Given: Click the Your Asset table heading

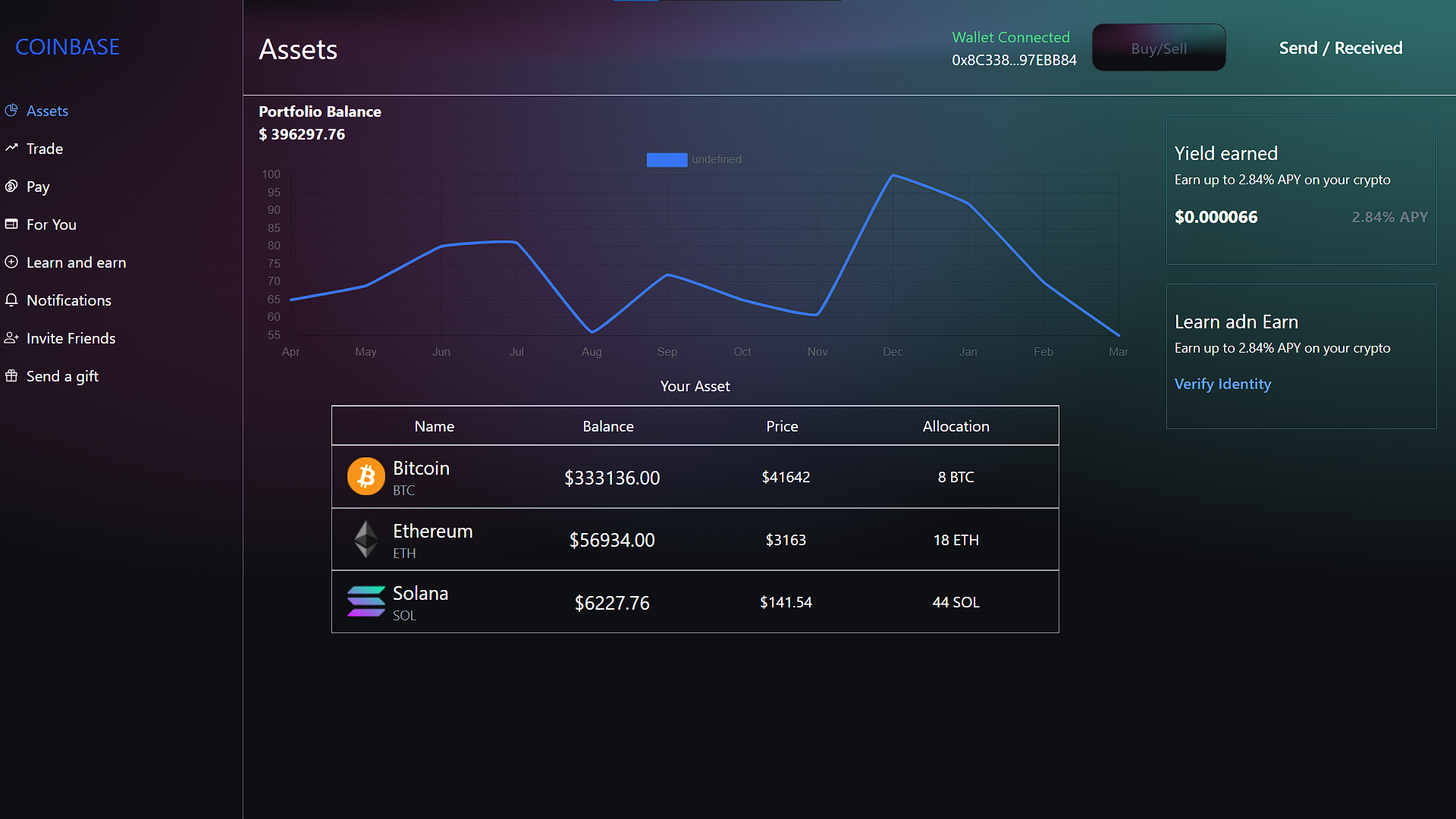Looking at the screenshot, I should 695,386.
